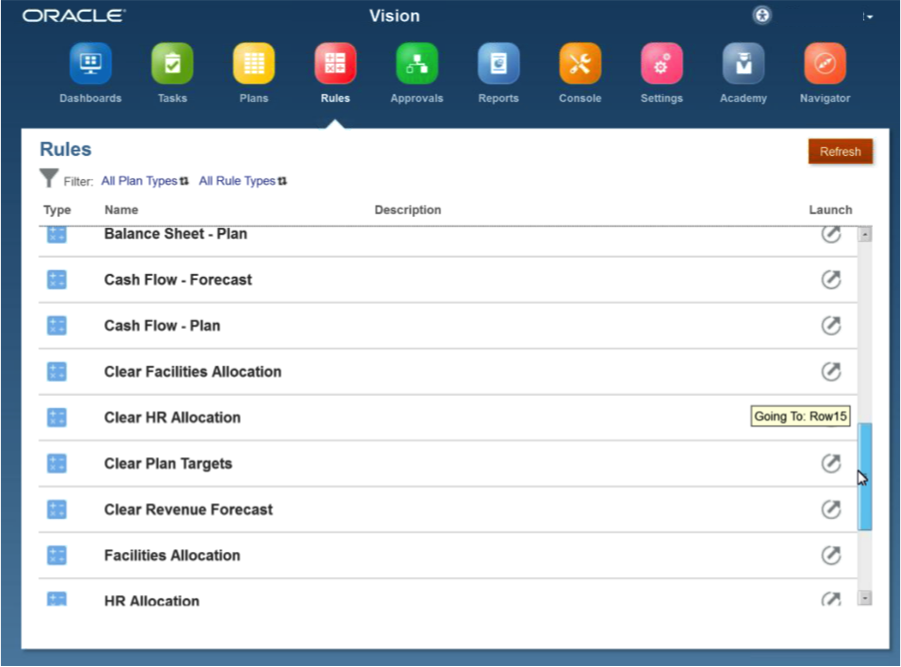Image resolution: width=901 pixels, height=667 pixels.
Task: Click the filter funnel icon
Action: coord(49,179)
